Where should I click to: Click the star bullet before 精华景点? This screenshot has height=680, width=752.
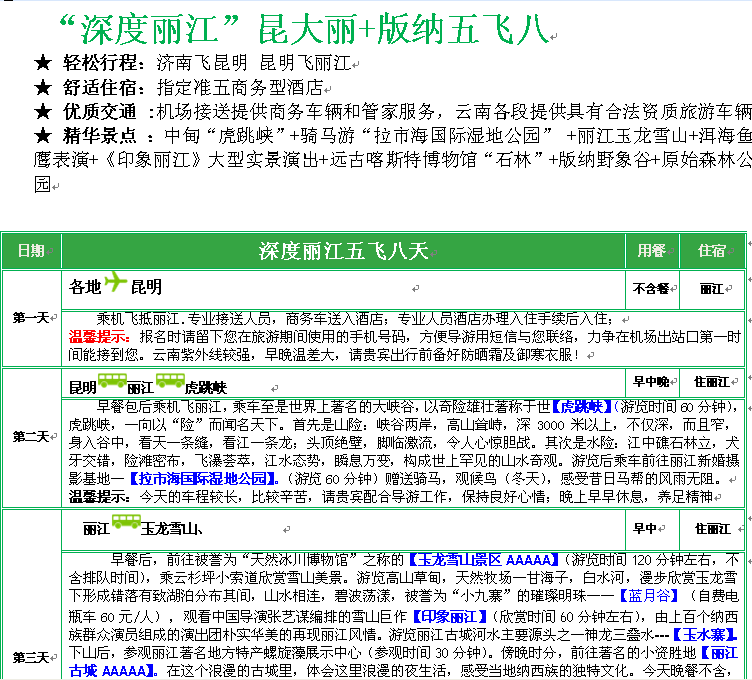pos(42,135)
